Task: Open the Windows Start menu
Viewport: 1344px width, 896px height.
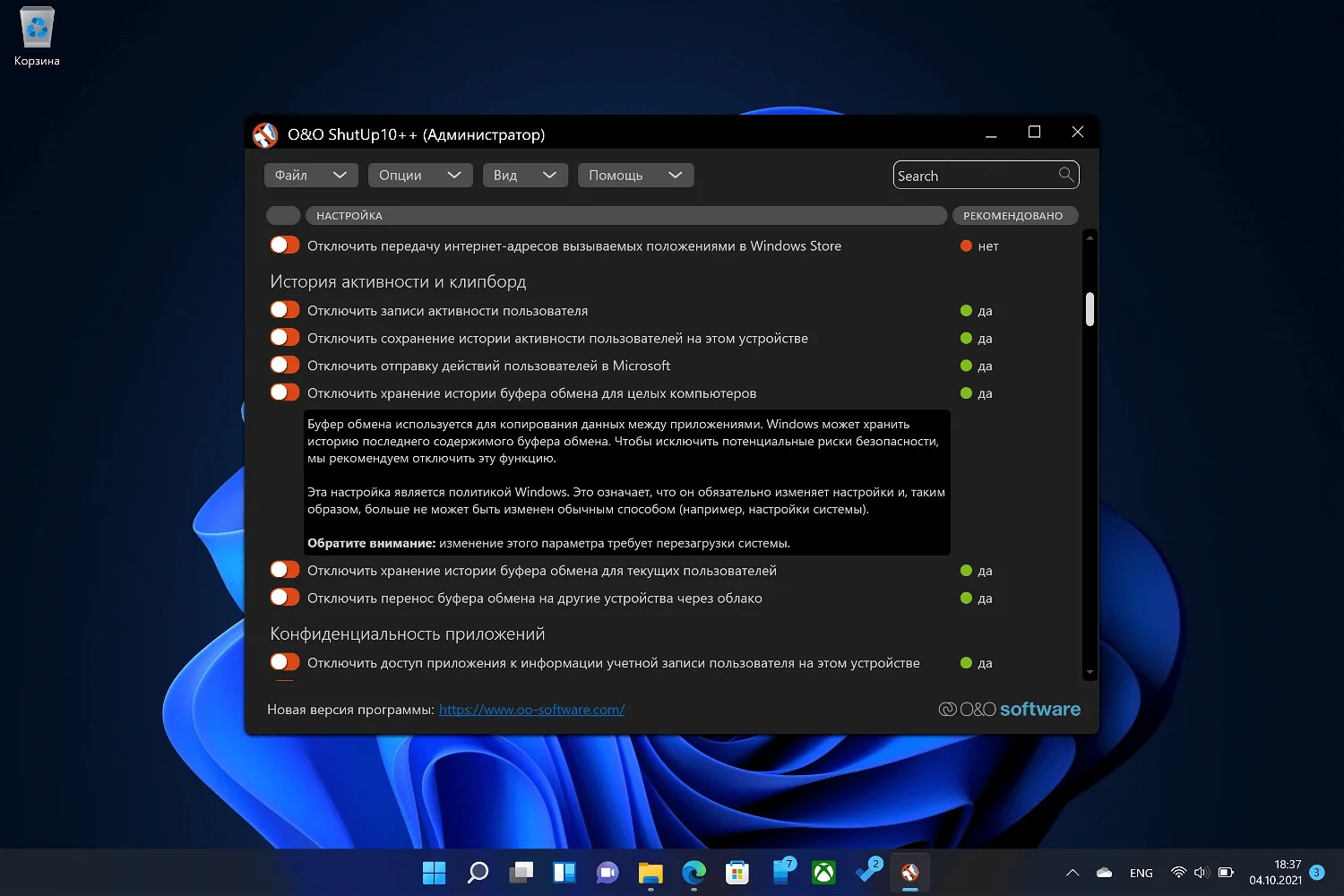Action: pyautogui.click(x=434, y=872)
